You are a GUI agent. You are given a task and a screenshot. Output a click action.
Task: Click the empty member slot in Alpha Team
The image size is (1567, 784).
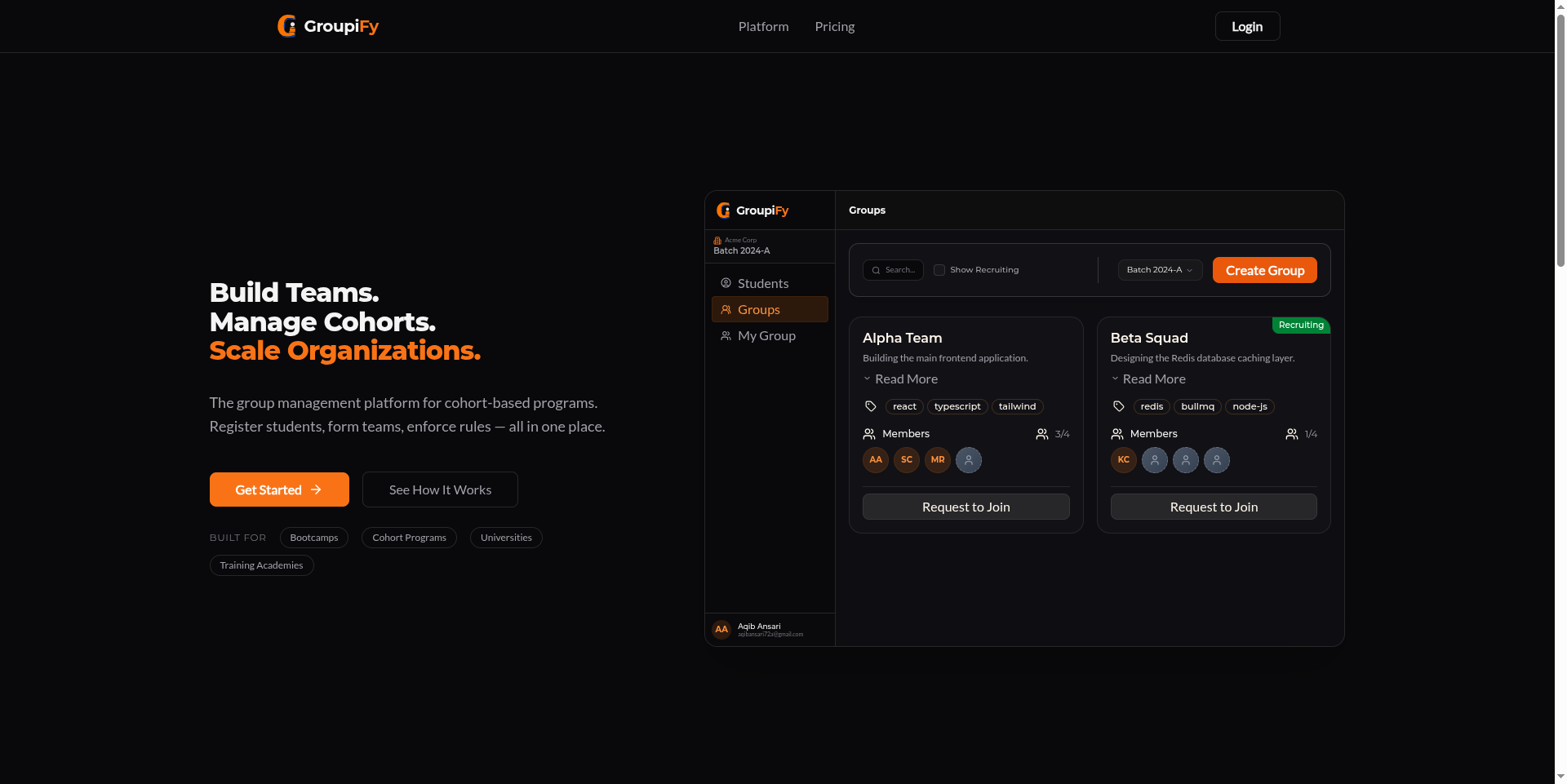point(969,460)
